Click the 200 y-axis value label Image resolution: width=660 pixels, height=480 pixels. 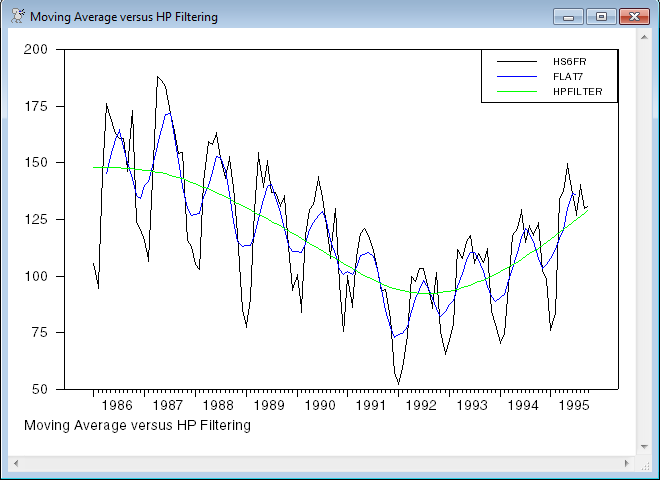tap(36, 49)
